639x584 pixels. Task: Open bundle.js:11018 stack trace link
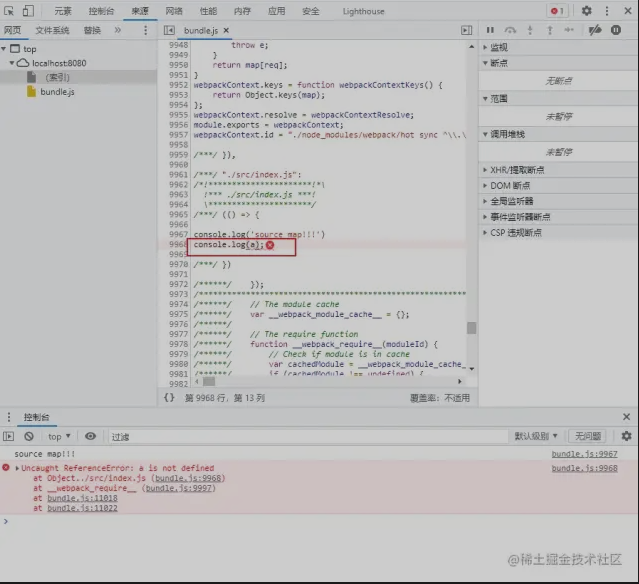(x=82, y=498)
